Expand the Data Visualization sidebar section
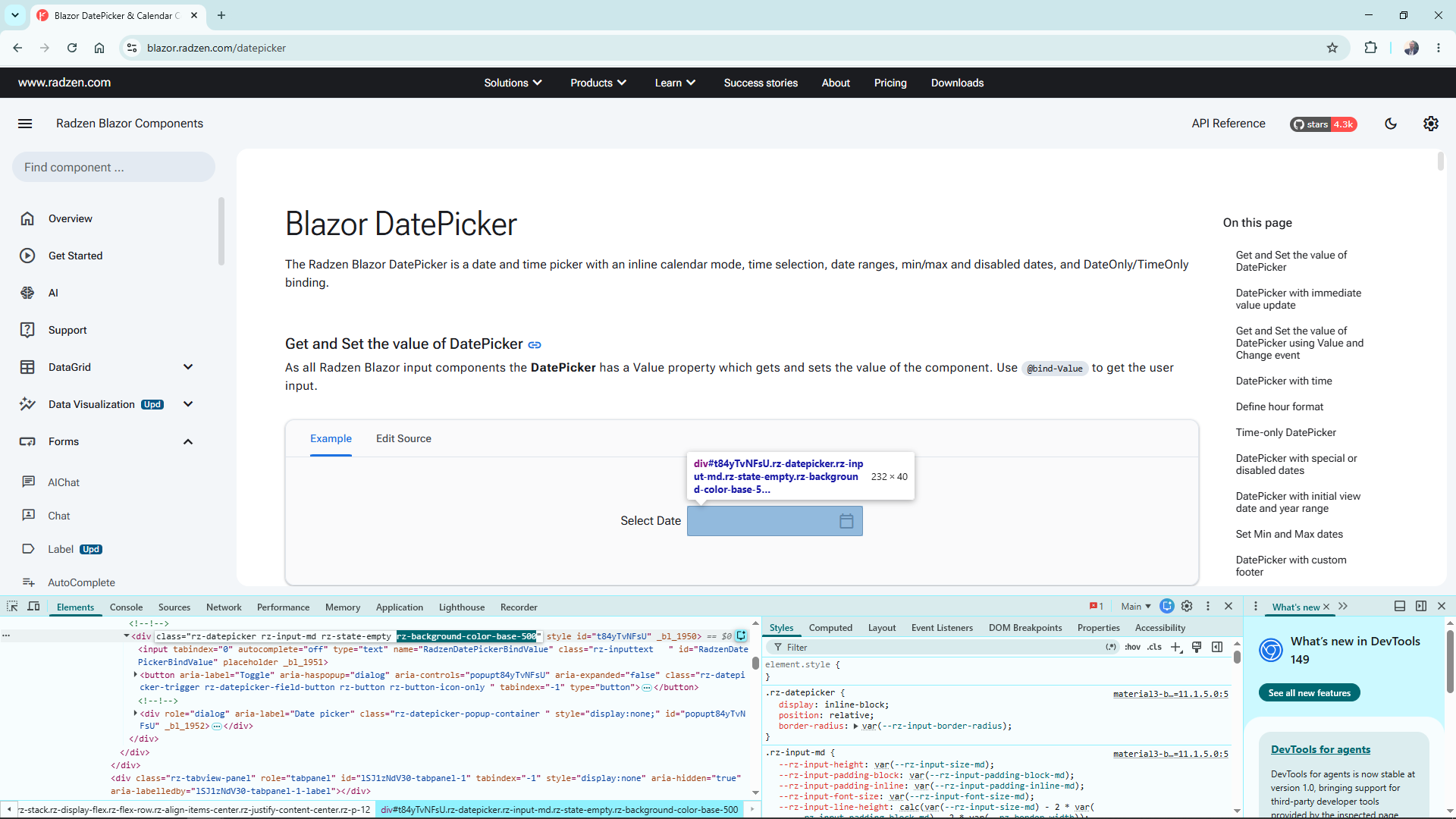1456x819 pixels. pyautogui.click(x=188, y=404)
